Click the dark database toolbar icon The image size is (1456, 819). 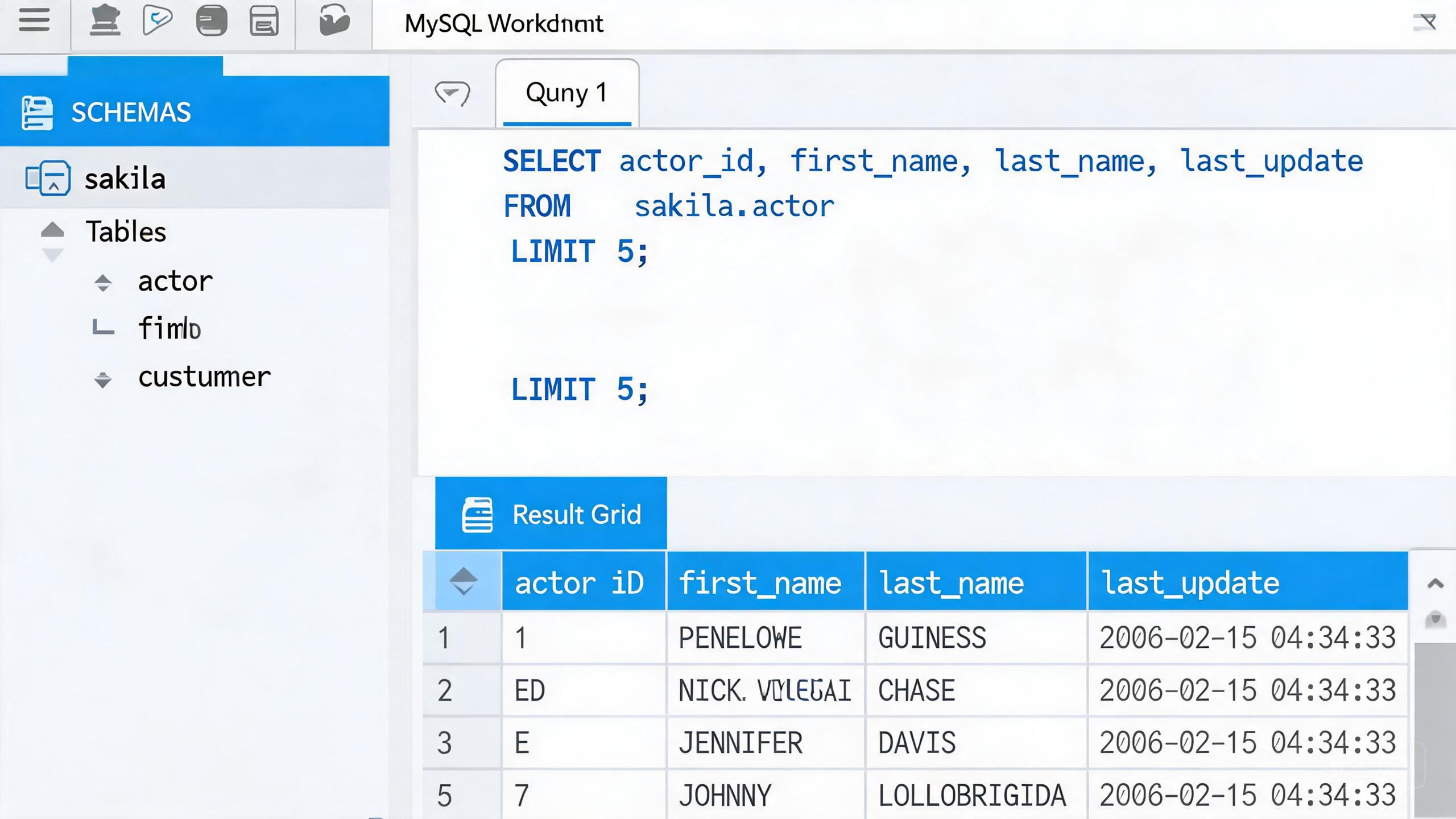pos(212,21)
